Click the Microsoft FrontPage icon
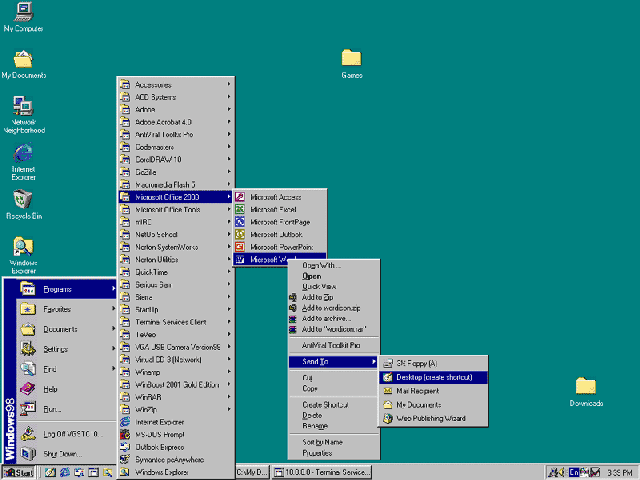This screenshot has width=640, height=480. pos(240,222)
